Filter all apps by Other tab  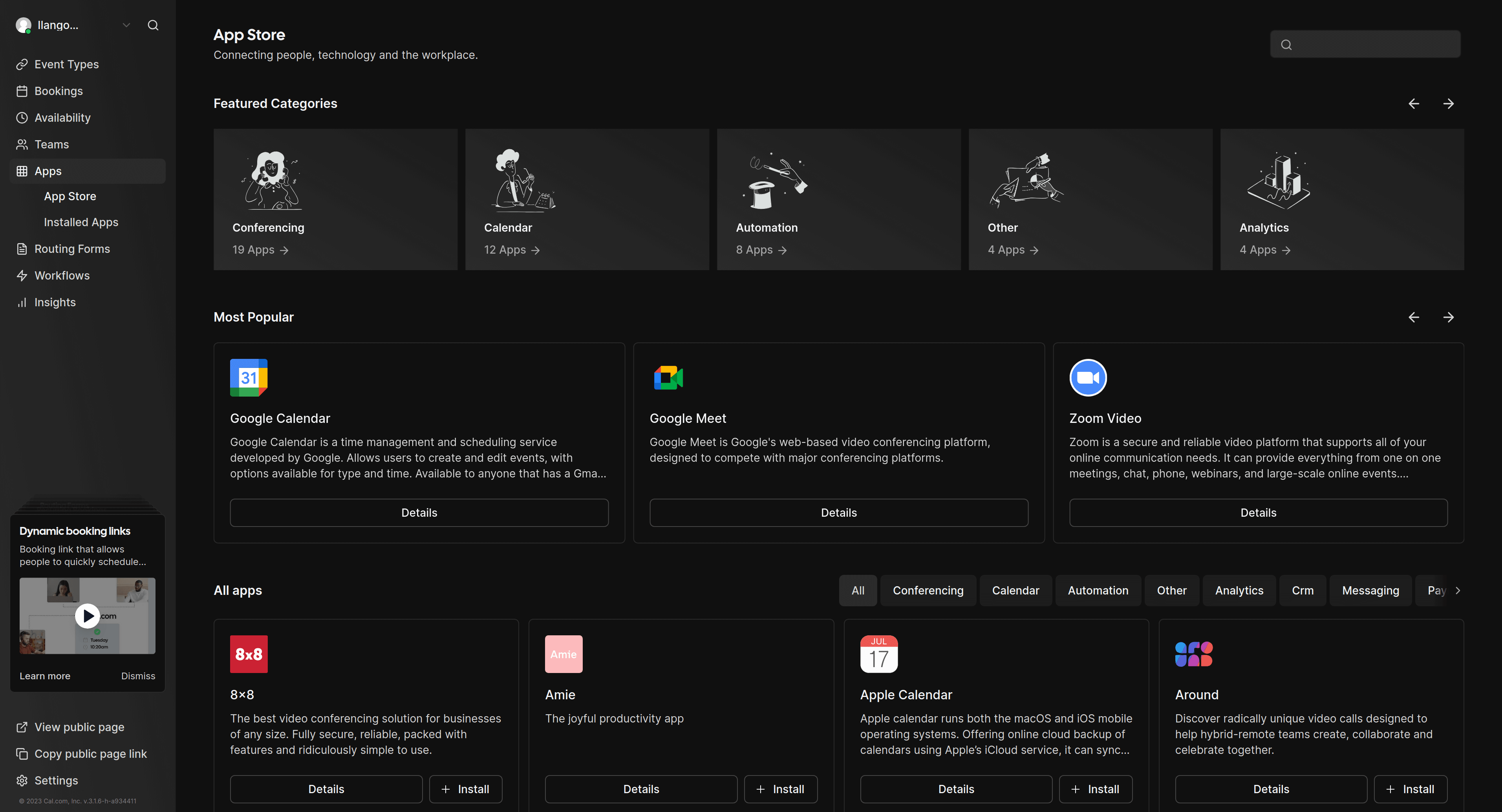pos(1171,591)
